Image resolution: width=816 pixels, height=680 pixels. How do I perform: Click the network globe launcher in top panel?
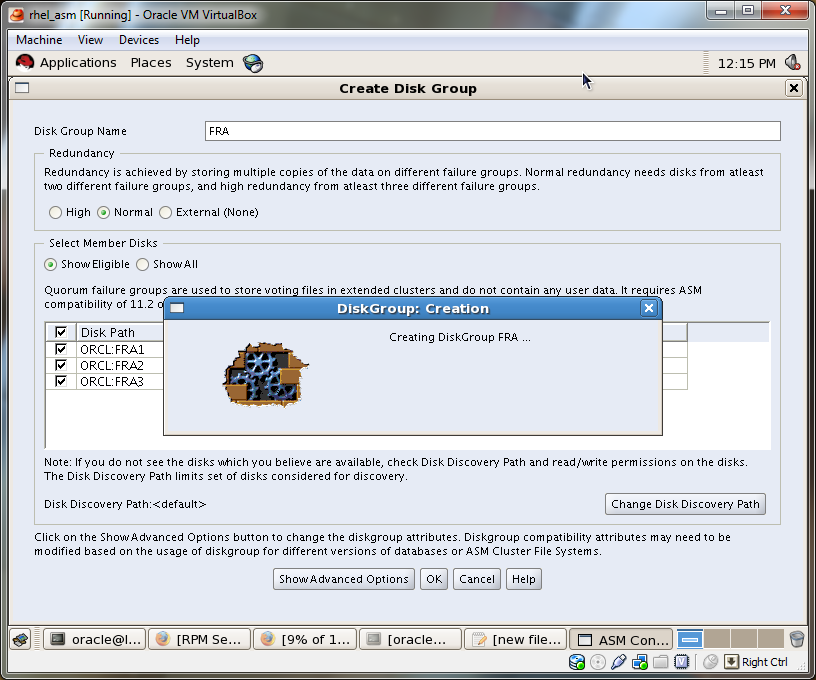click(x=253, y=63)
